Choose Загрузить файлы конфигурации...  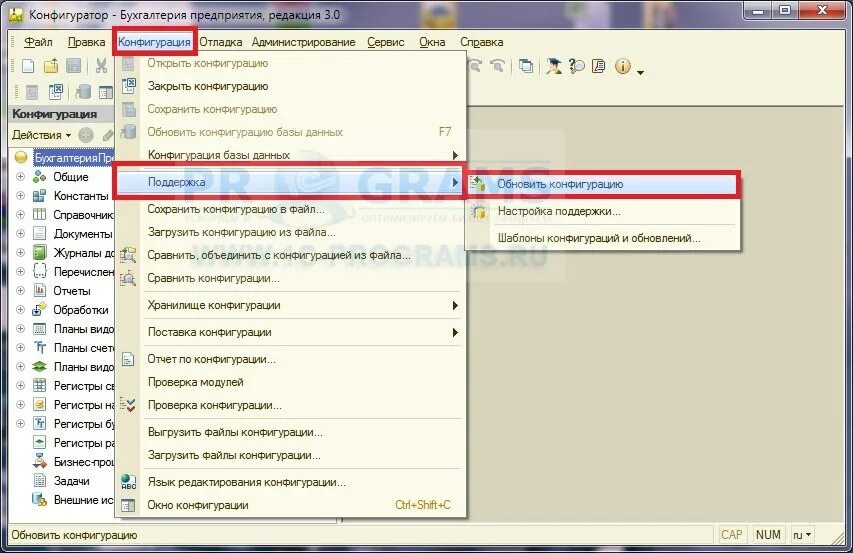coord(291,455)
